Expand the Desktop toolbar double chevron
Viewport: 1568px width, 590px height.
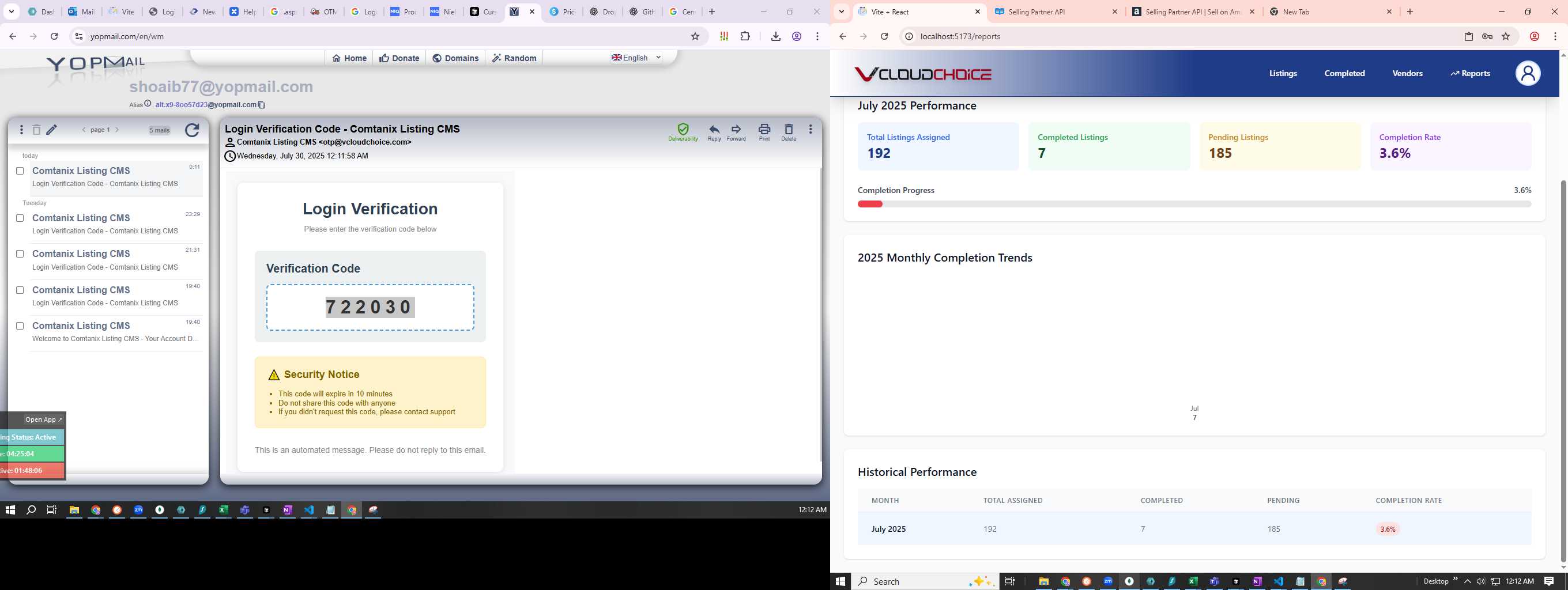tap(1456, 578)
